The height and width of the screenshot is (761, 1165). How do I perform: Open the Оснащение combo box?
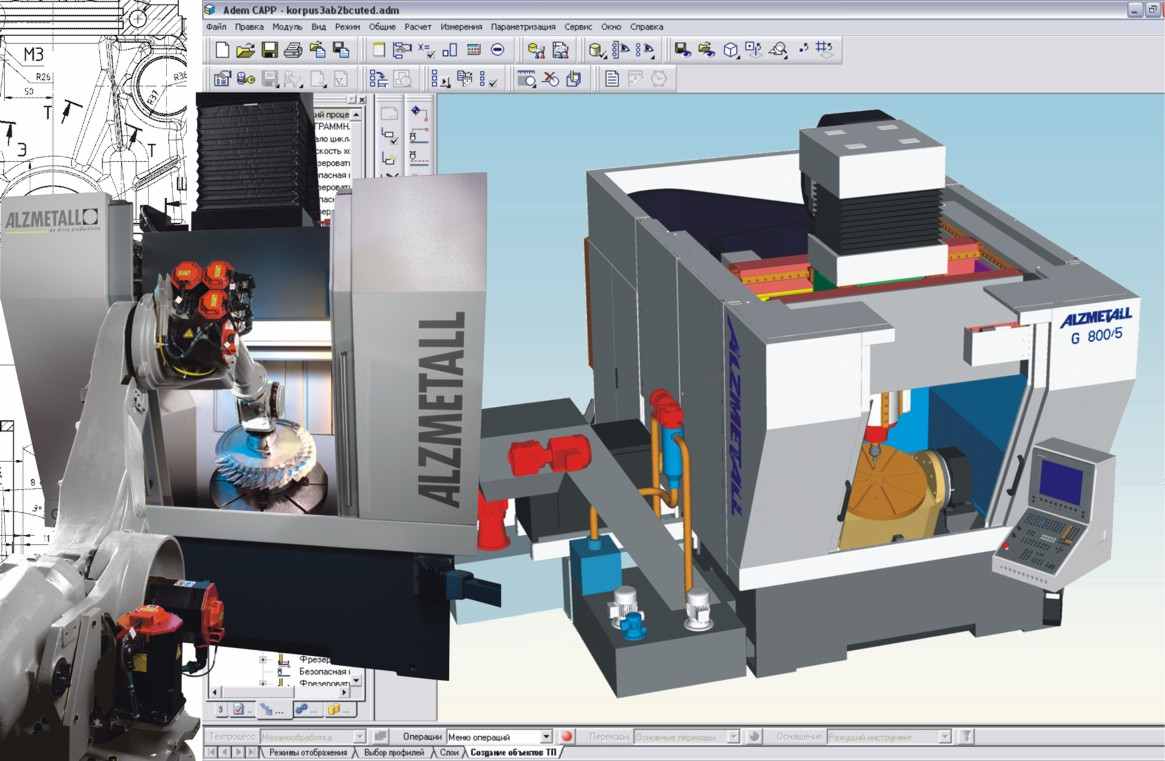(x=889, y=736)
